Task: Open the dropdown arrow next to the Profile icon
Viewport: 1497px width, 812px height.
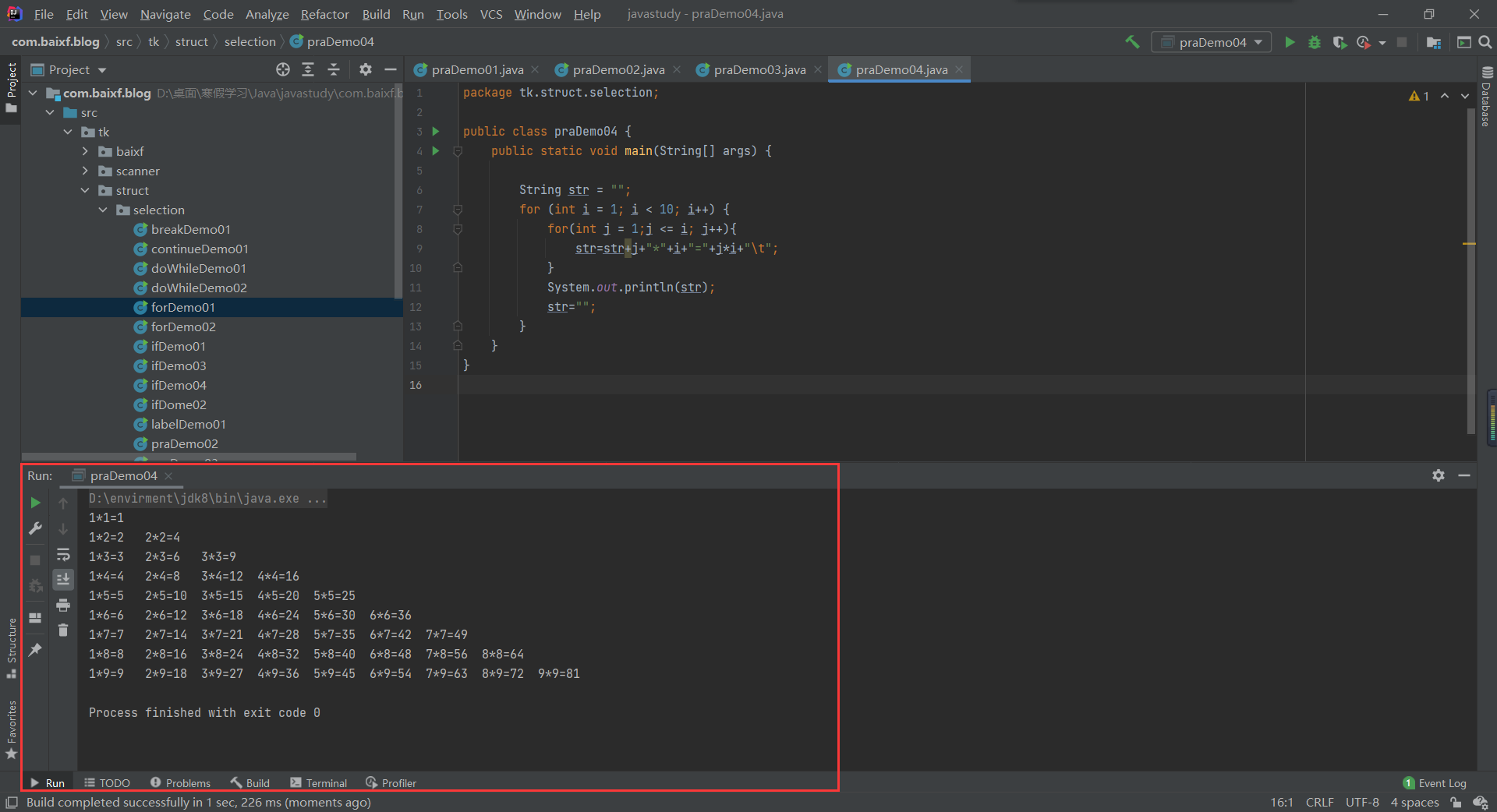Action: tap(1382, 43)
